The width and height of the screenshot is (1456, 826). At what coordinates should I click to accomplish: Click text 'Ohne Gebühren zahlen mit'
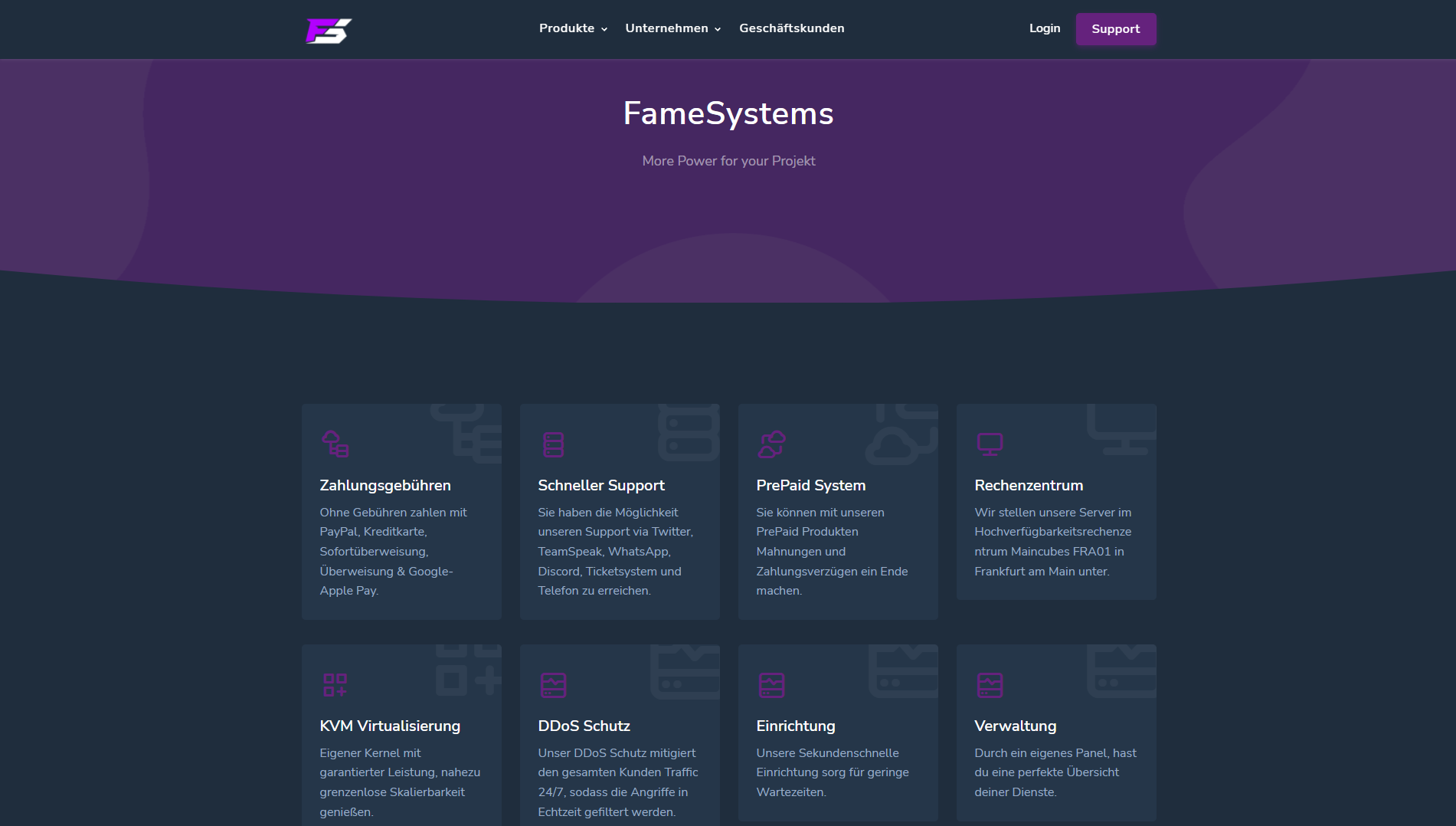[x=393, y=513]
